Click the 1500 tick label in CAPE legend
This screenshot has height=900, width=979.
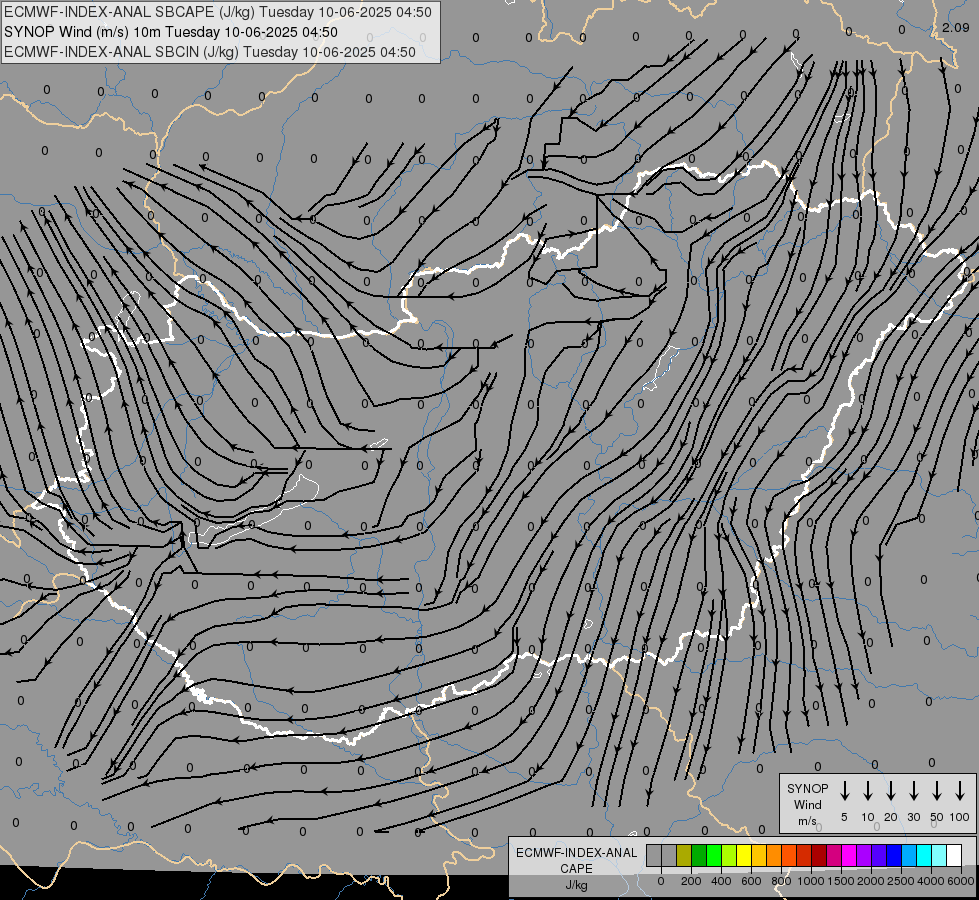[x=841, y=881]
